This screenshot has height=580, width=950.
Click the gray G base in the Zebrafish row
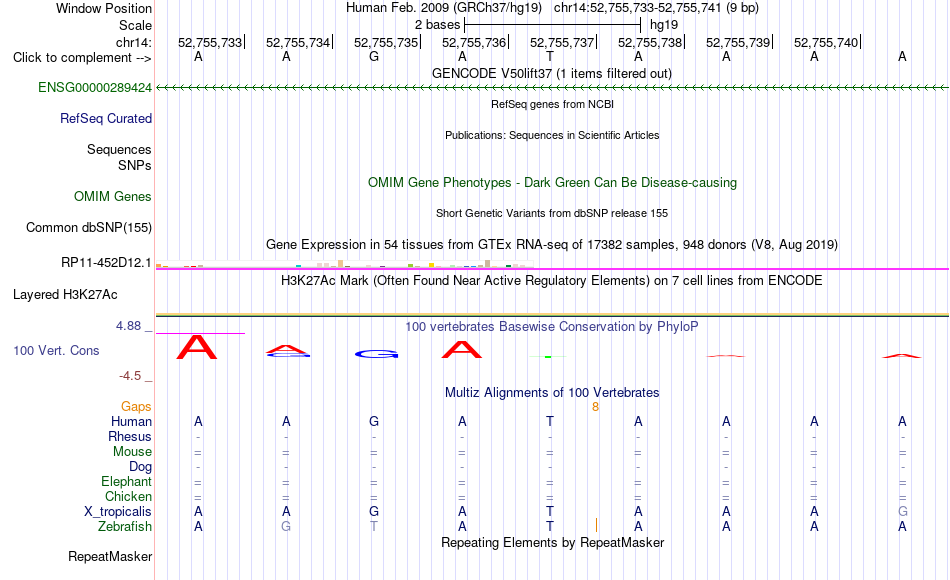coord(286,527)
